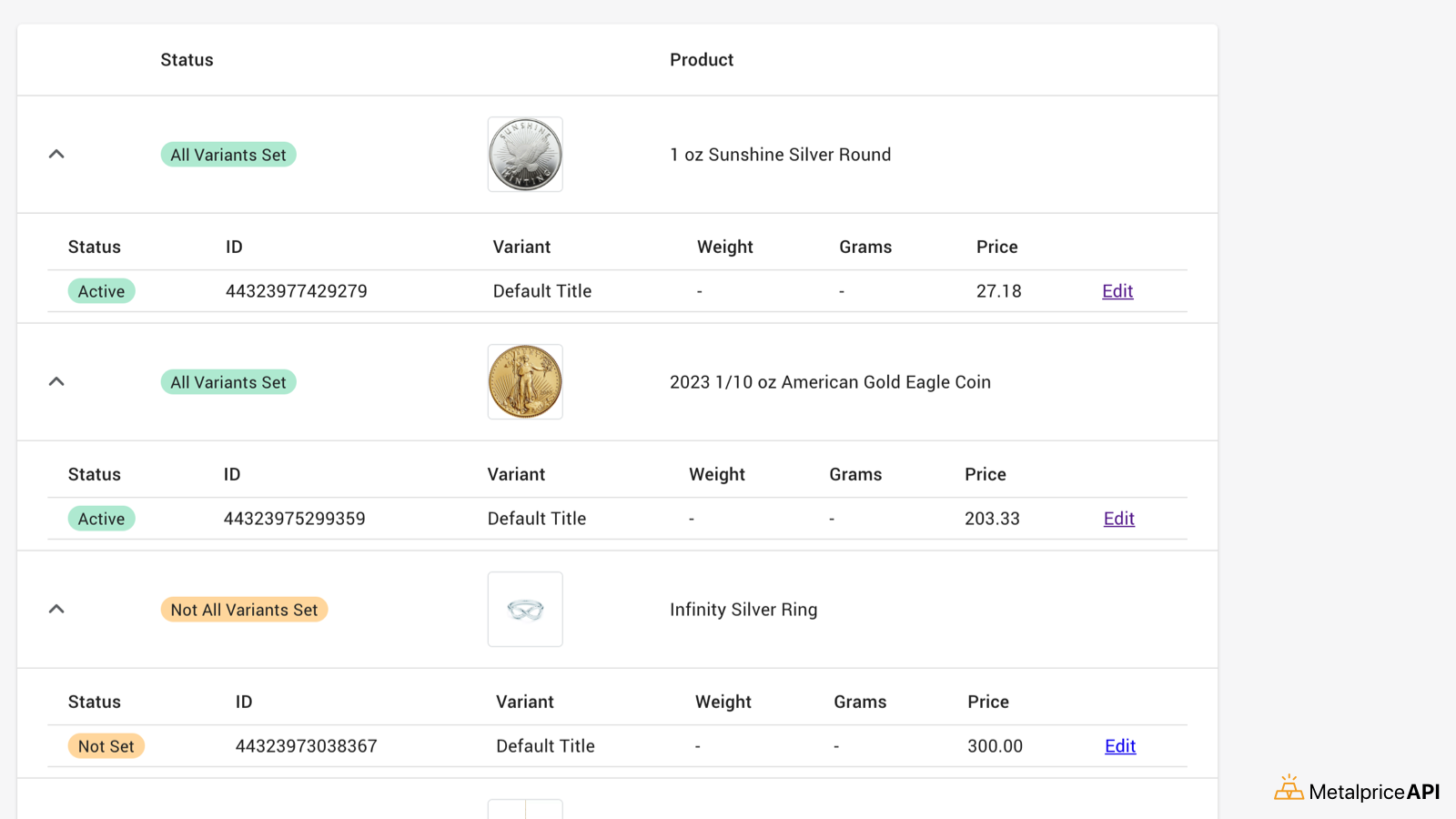Click the American Gold Eagle coin image
The width and height of the screenshot is (1456, 819).
coord(525,381)
